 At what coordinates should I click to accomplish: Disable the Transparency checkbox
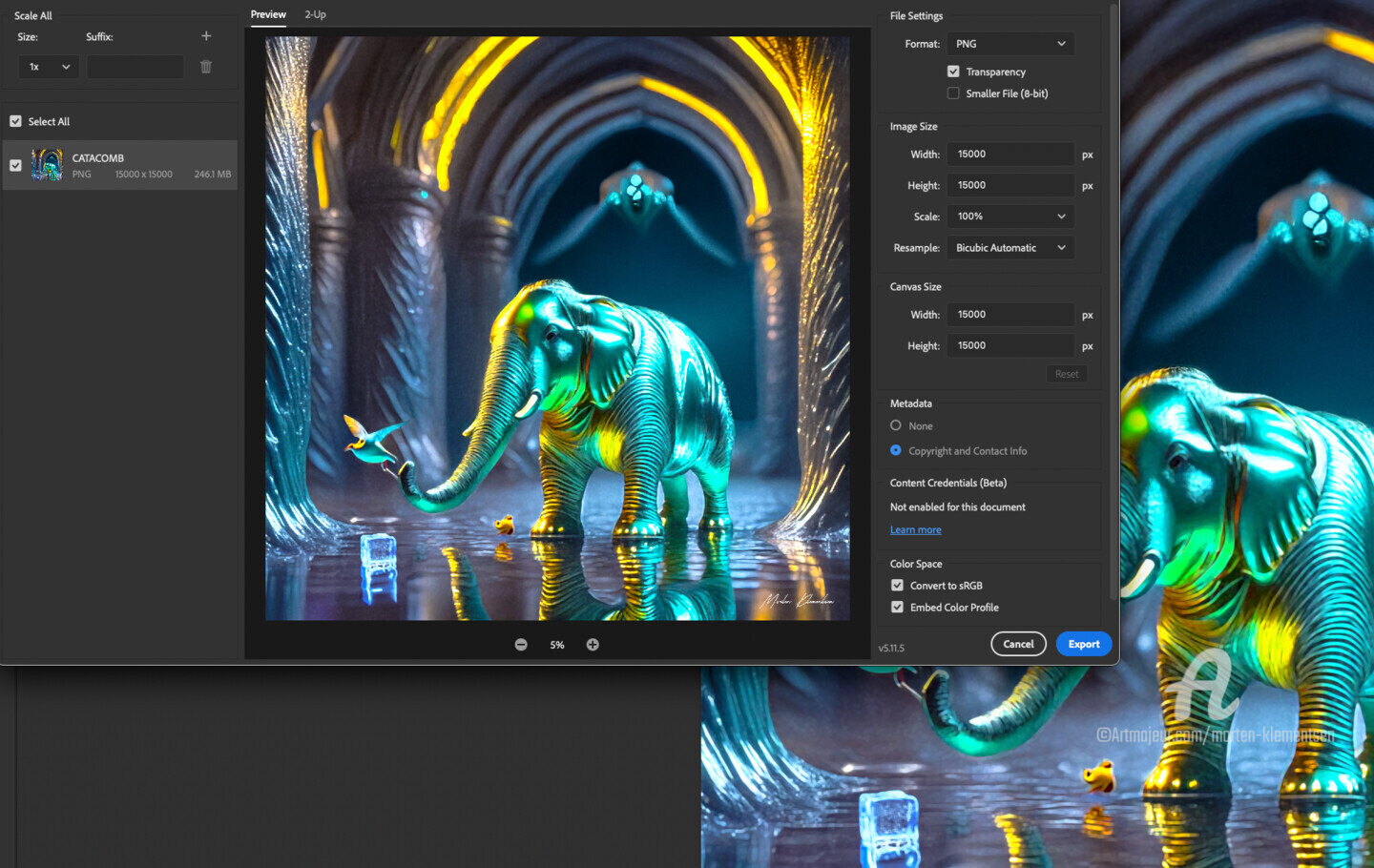(953, 72)
